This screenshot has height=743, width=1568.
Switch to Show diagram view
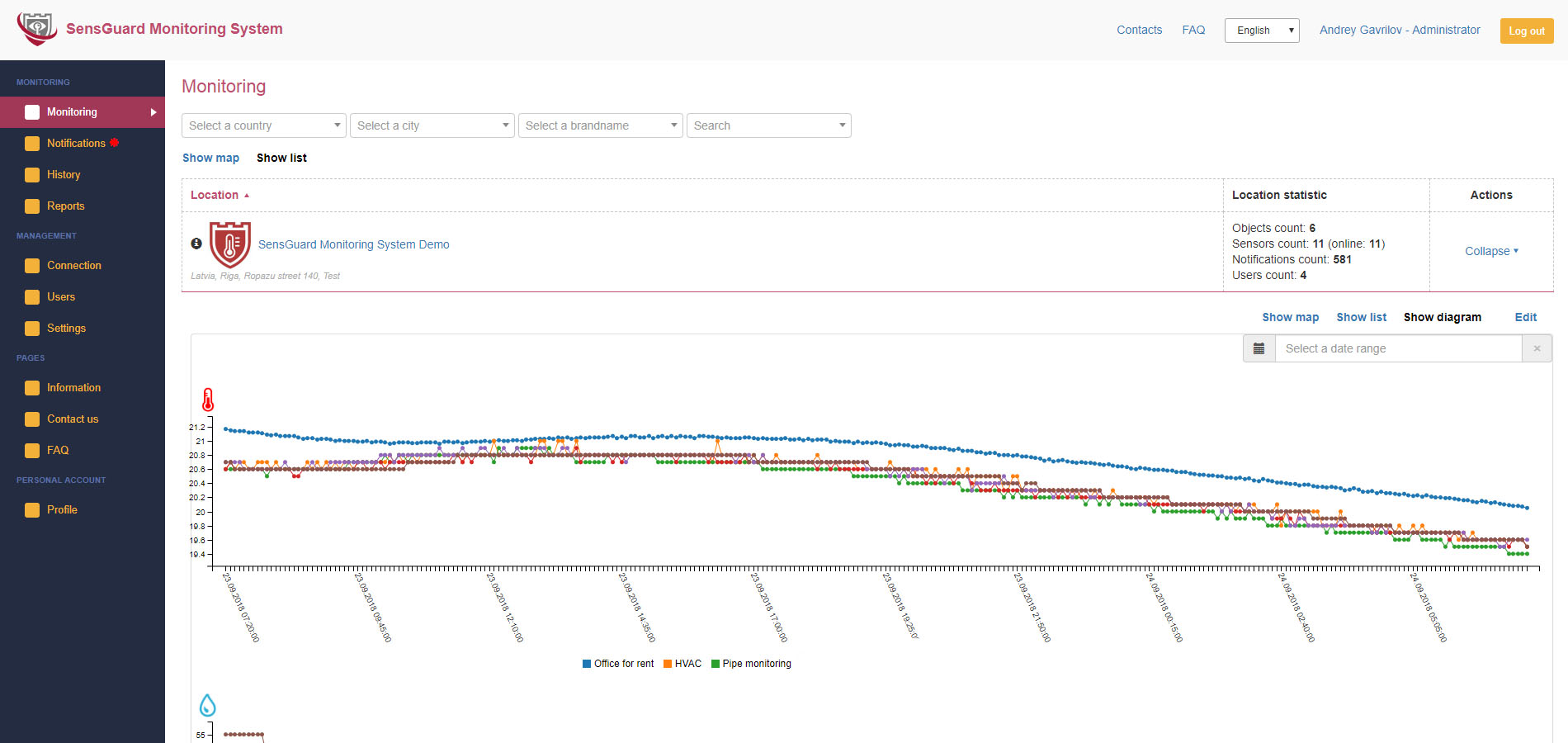click(1442, 317)
